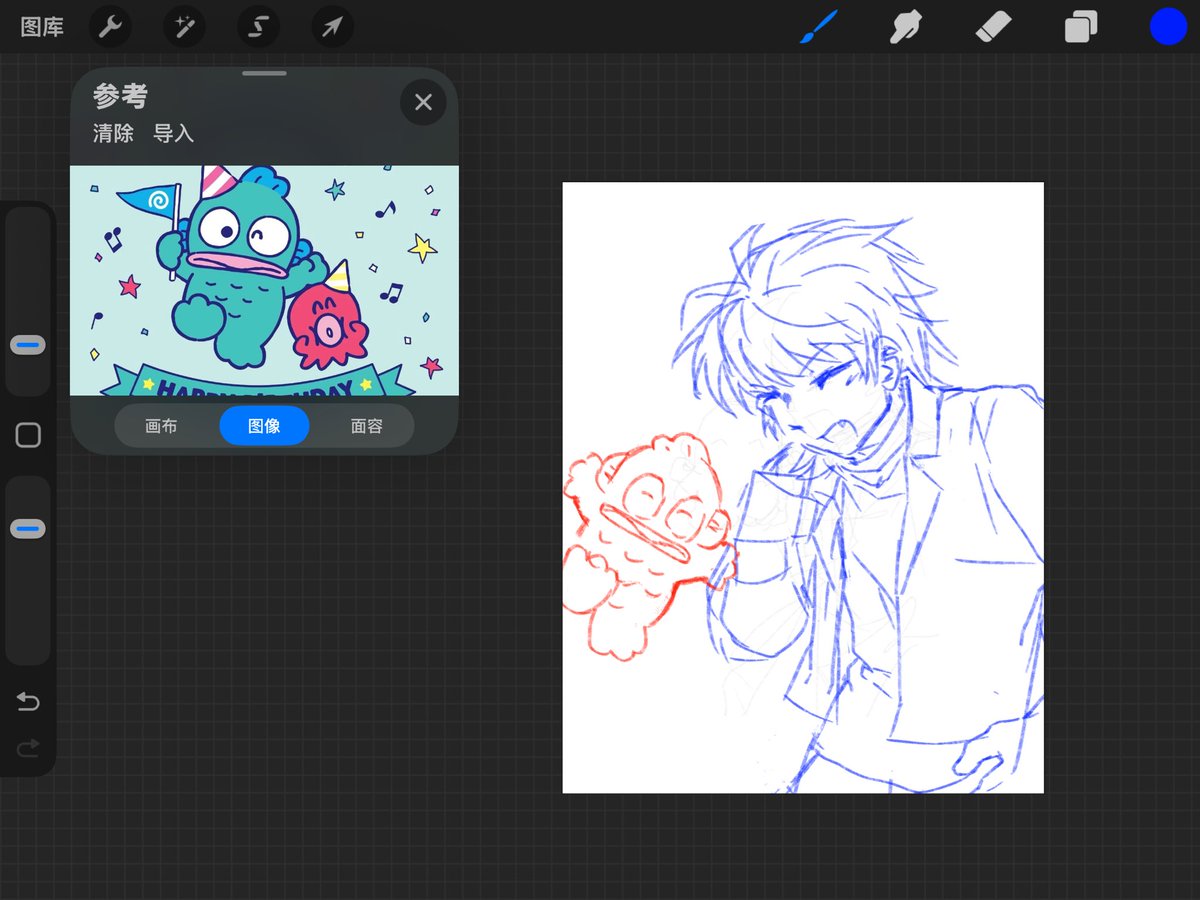Viewport: 1200px width, 900px height.
Task: Open the Layers panel
Action: tap(1081, 27)
